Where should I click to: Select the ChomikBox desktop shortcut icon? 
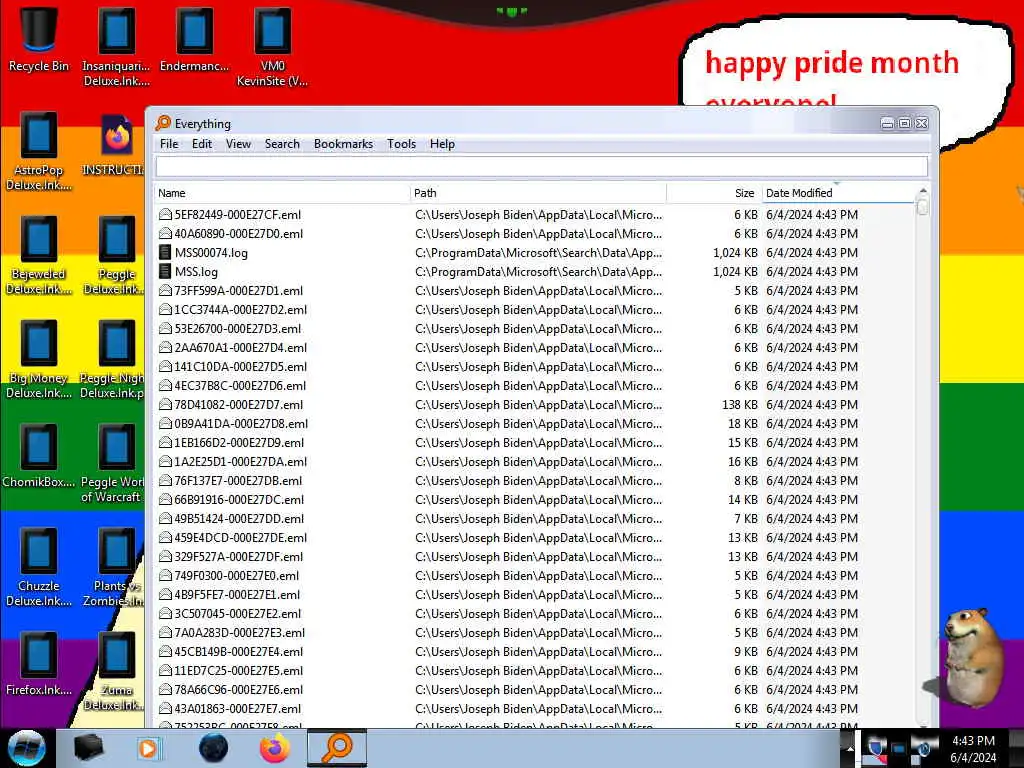click(x=39, y=447)
